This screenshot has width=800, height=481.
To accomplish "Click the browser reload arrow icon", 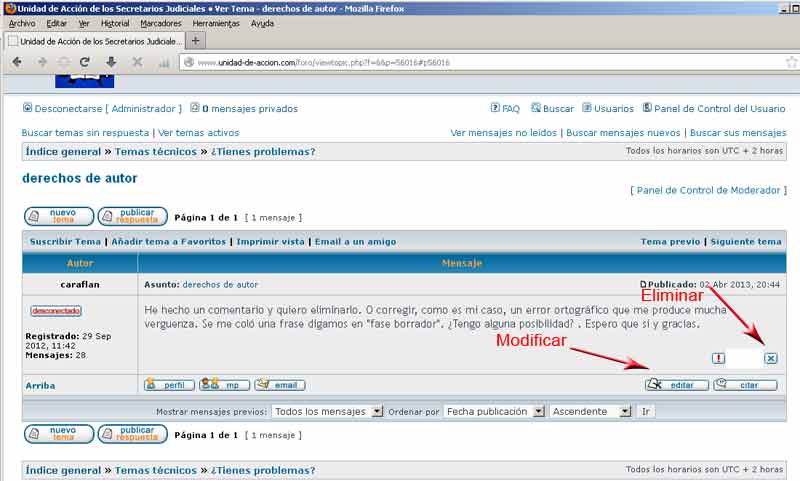I will [86, 62].
